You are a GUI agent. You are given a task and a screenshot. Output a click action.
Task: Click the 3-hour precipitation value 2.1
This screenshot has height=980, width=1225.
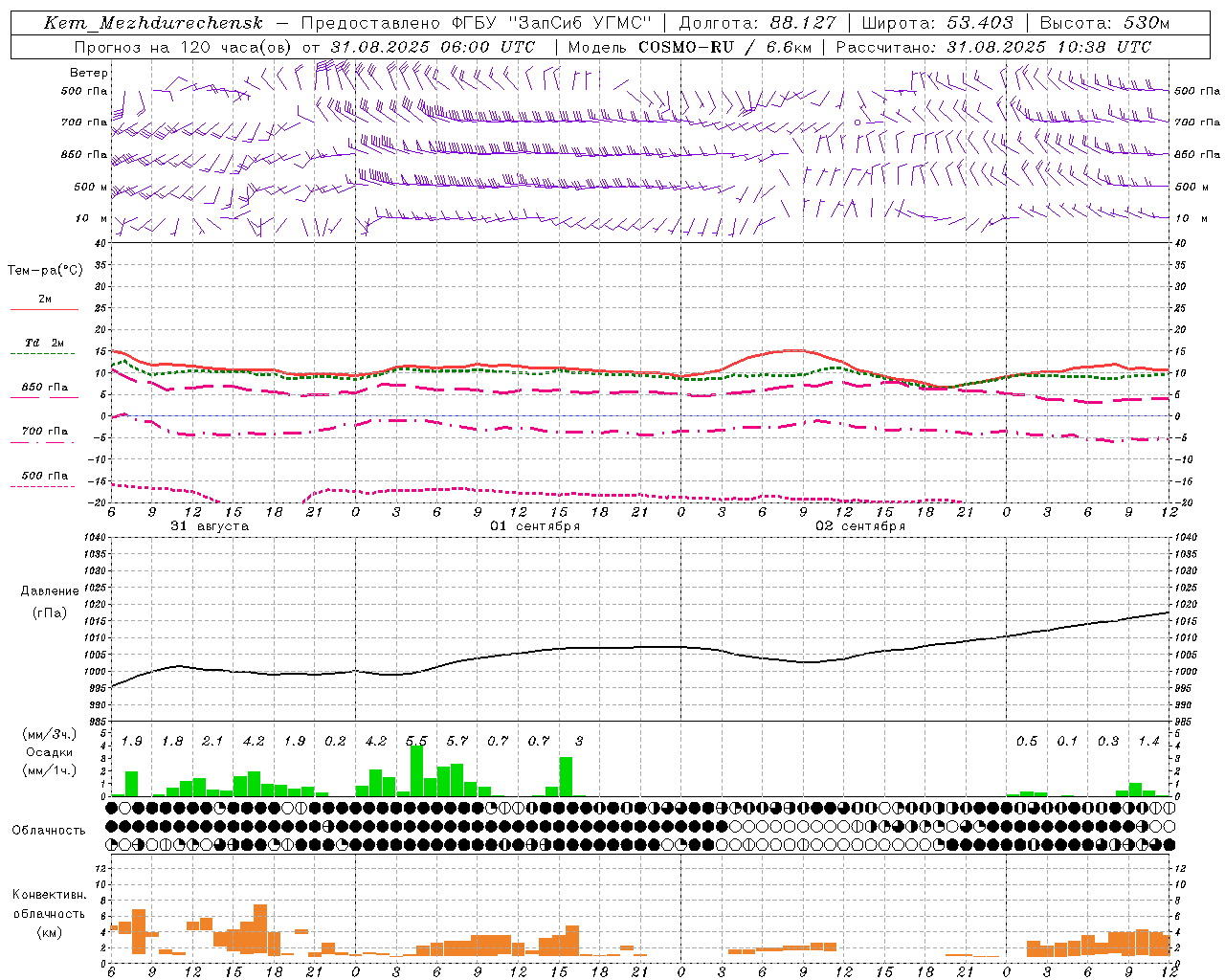pos(212,742)
